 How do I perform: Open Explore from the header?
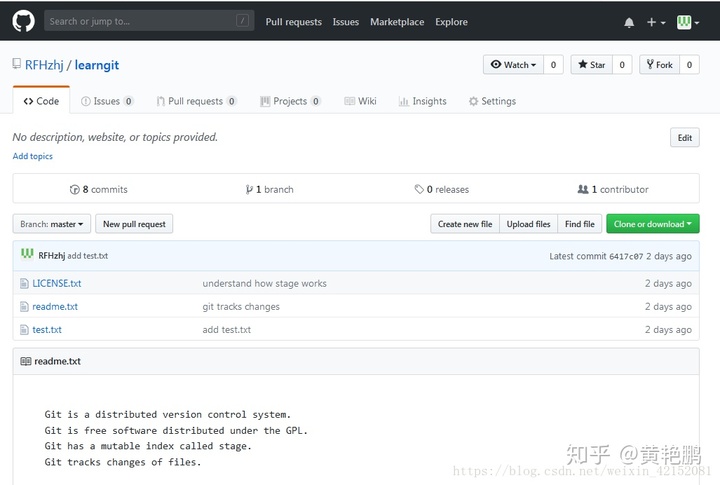[x=451, y=22]
